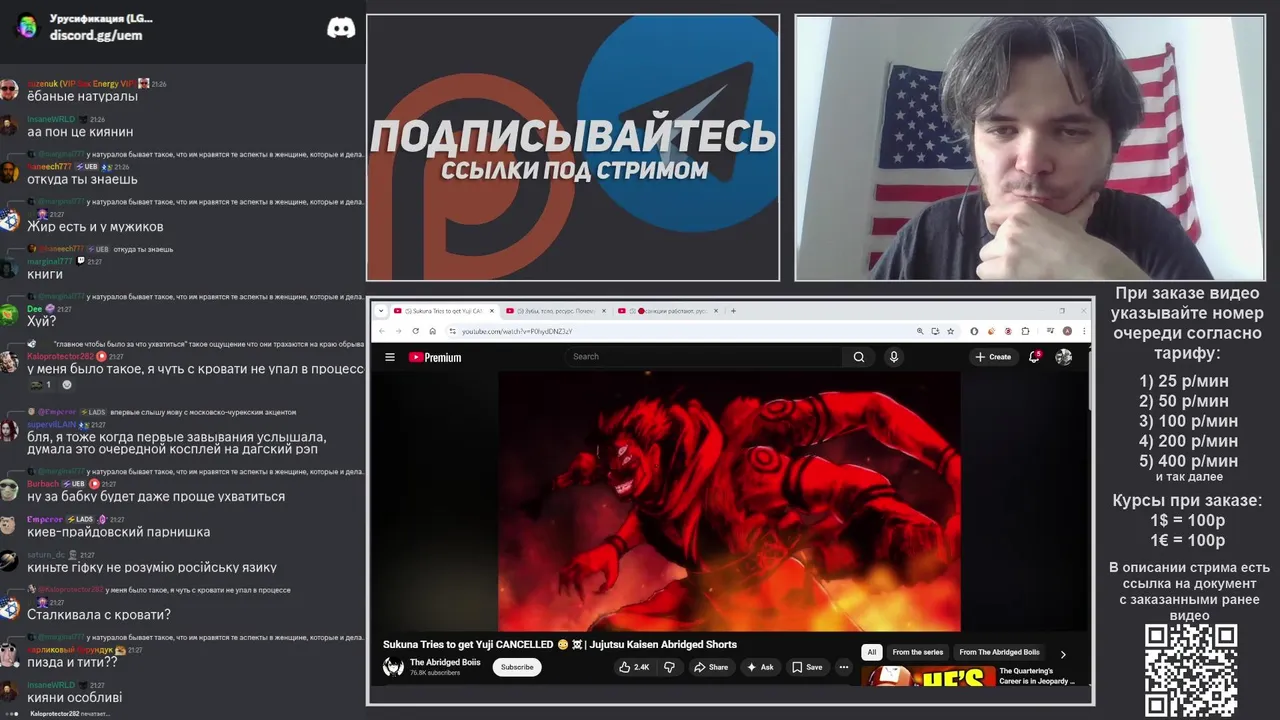Image resolution: width=1280 pixels, height=720 pixels.
Task: Open the YouTube account avatar menu
Action: click(x=1064, y=357)
